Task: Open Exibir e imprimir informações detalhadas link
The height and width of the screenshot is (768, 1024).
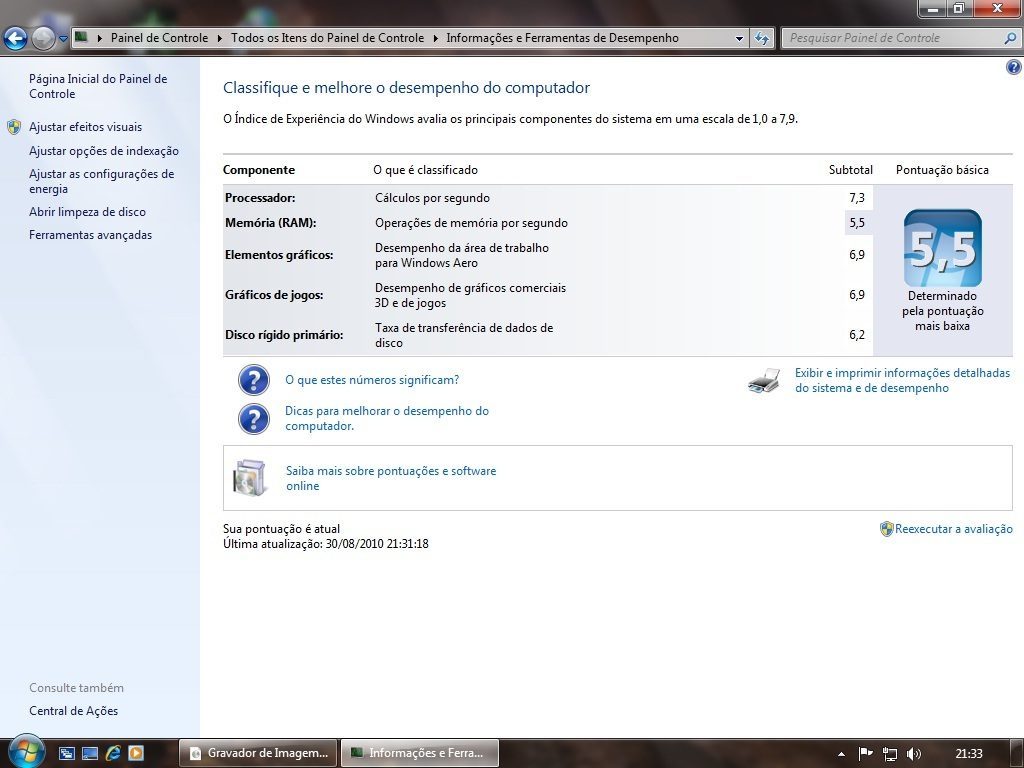Action: [903, 380]
